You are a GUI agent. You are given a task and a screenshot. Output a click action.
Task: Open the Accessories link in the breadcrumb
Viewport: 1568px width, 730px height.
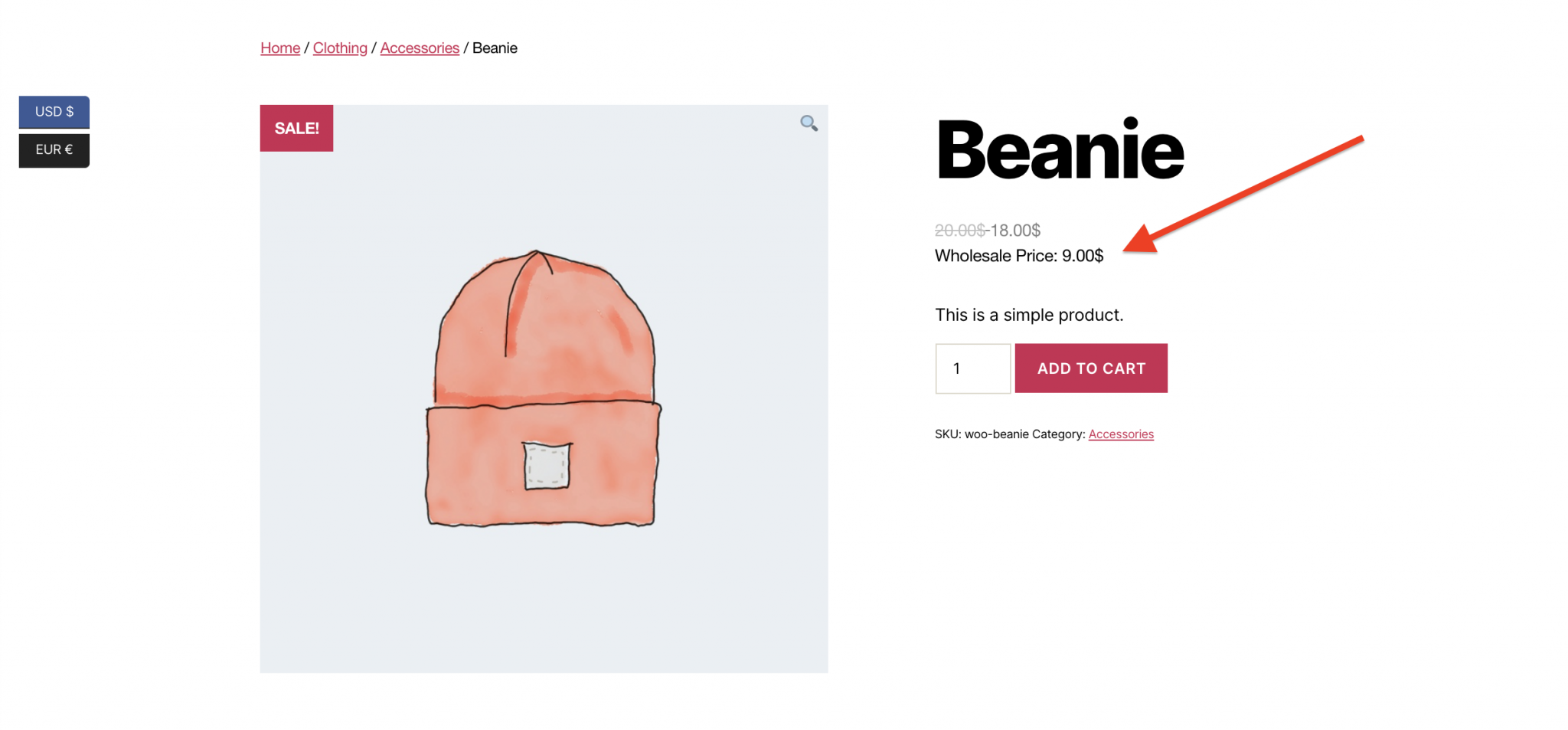tap(420, 48)
